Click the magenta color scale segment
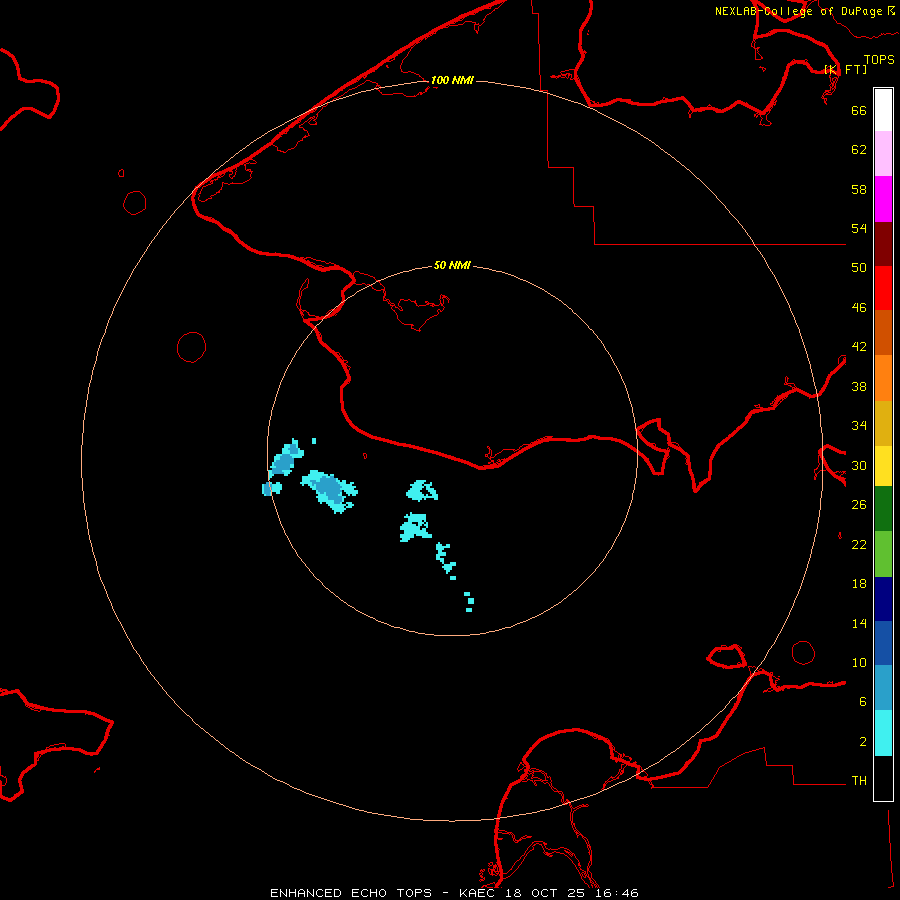900x900 pixels. click(x=883, y=199)
